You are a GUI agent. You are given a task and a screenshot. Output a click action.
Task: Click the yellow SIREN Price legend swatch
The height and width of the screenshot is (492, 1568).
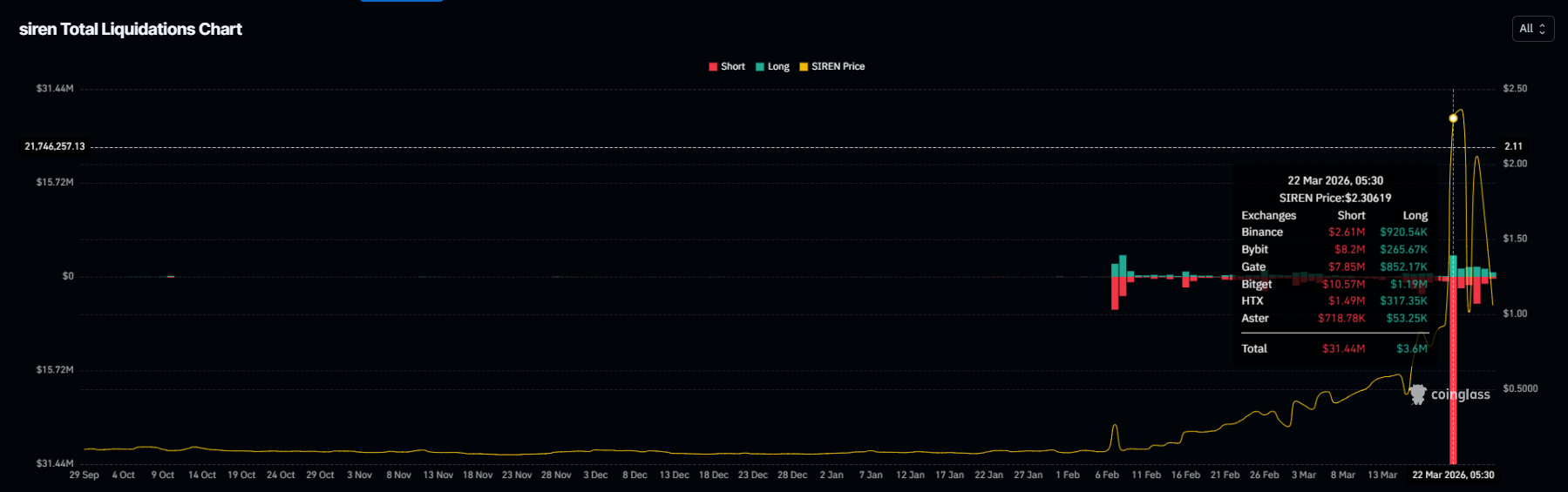click(804, 66)
